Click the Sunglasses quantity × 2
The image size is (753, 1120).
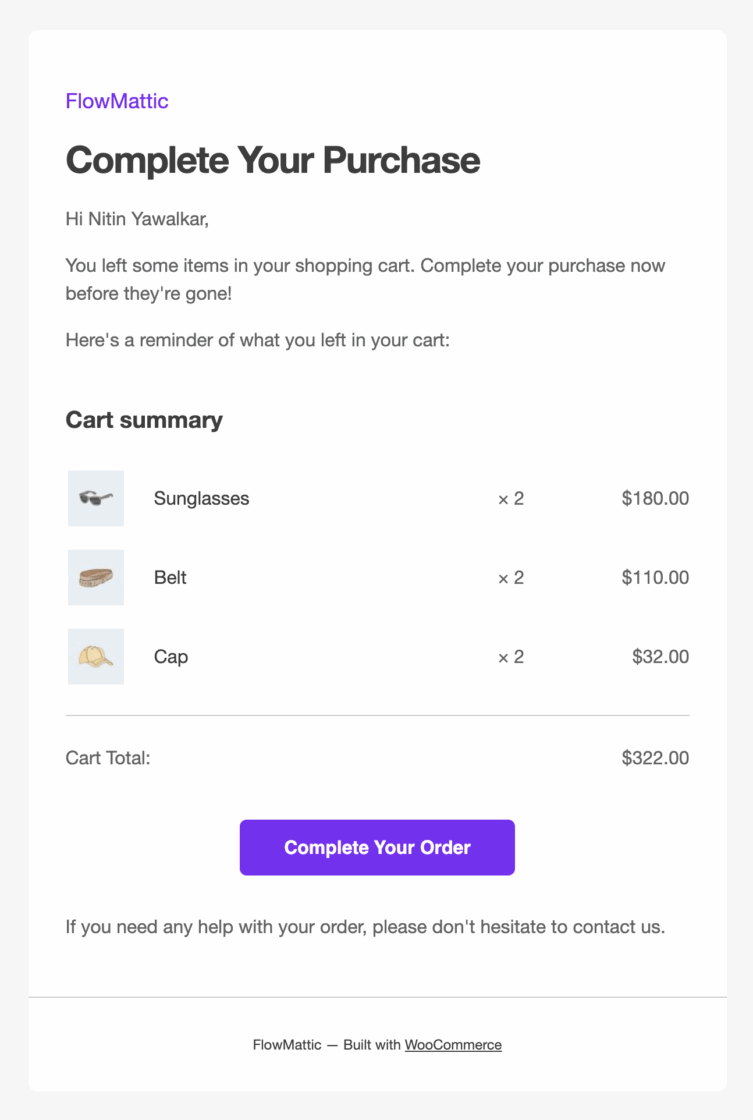tap(511, 498)
